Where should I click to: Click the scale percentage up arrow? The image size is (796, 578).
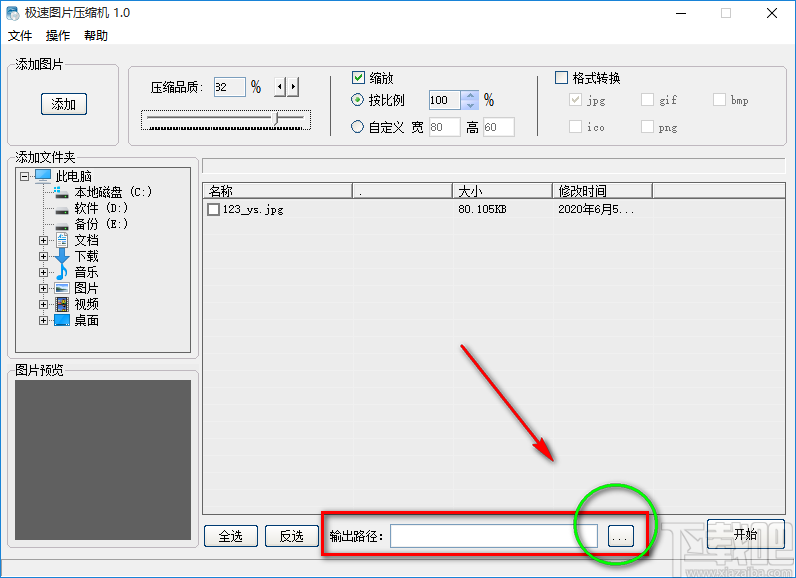pos(470,95)
